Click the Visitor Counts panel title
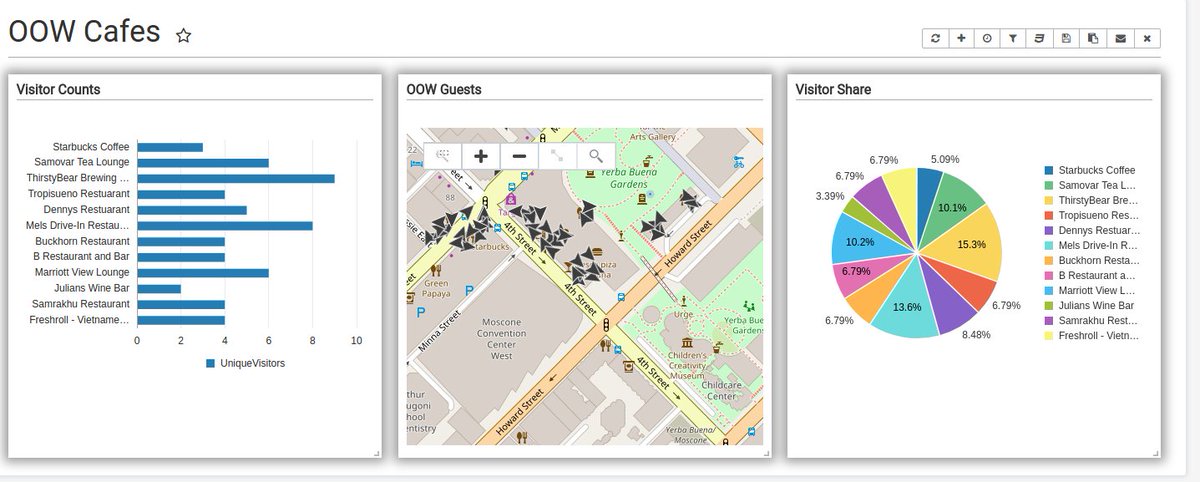 pos(58,89)
